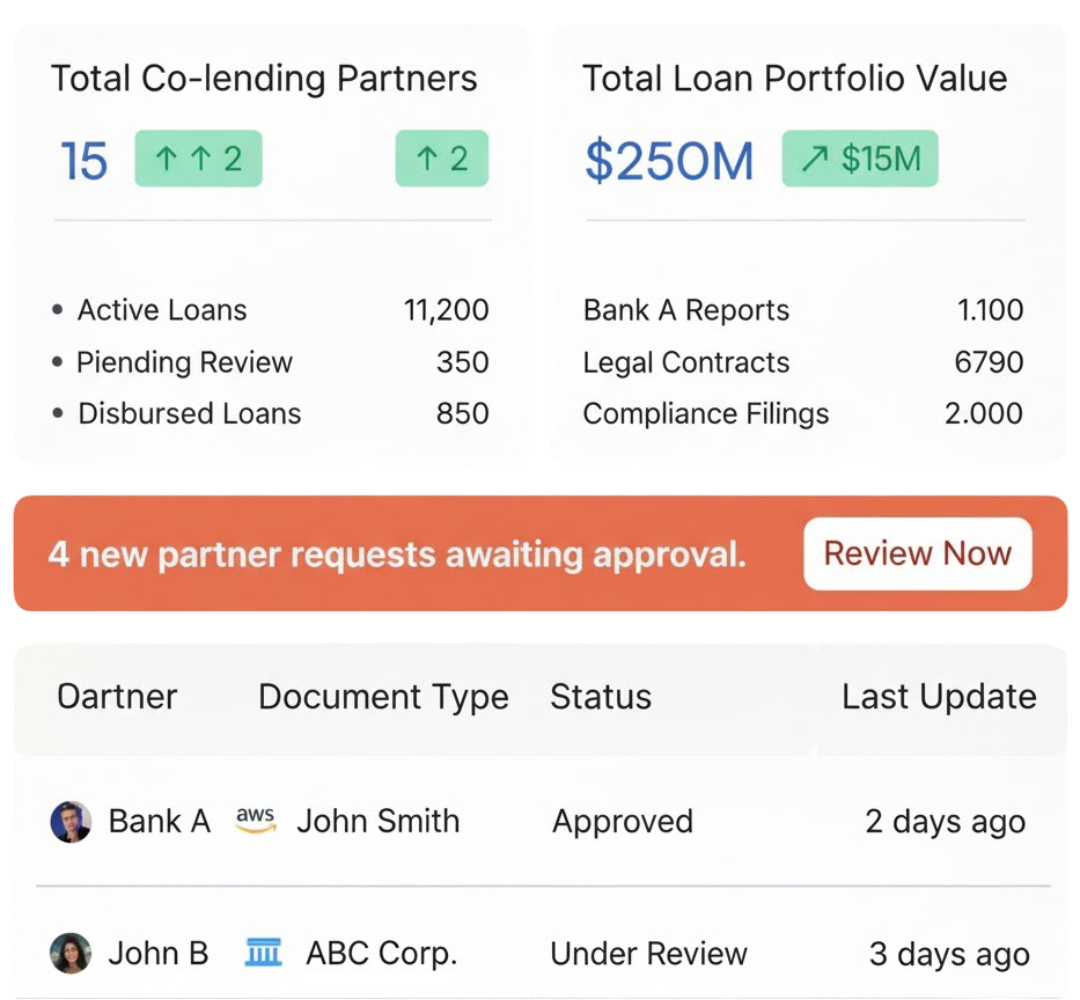Image resolution: width=1080 pixels, height=1000 pixels.
Task: Click John B's avatar photo
Action: [x=71, y=953]
